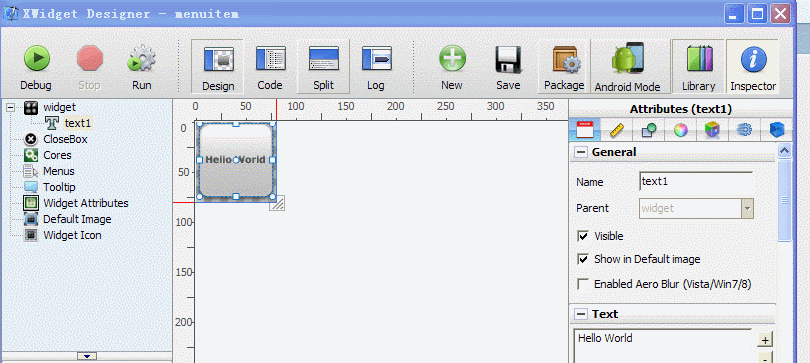Switch to the color wheel attributes tab
The image size is (810, 363).
680,130
